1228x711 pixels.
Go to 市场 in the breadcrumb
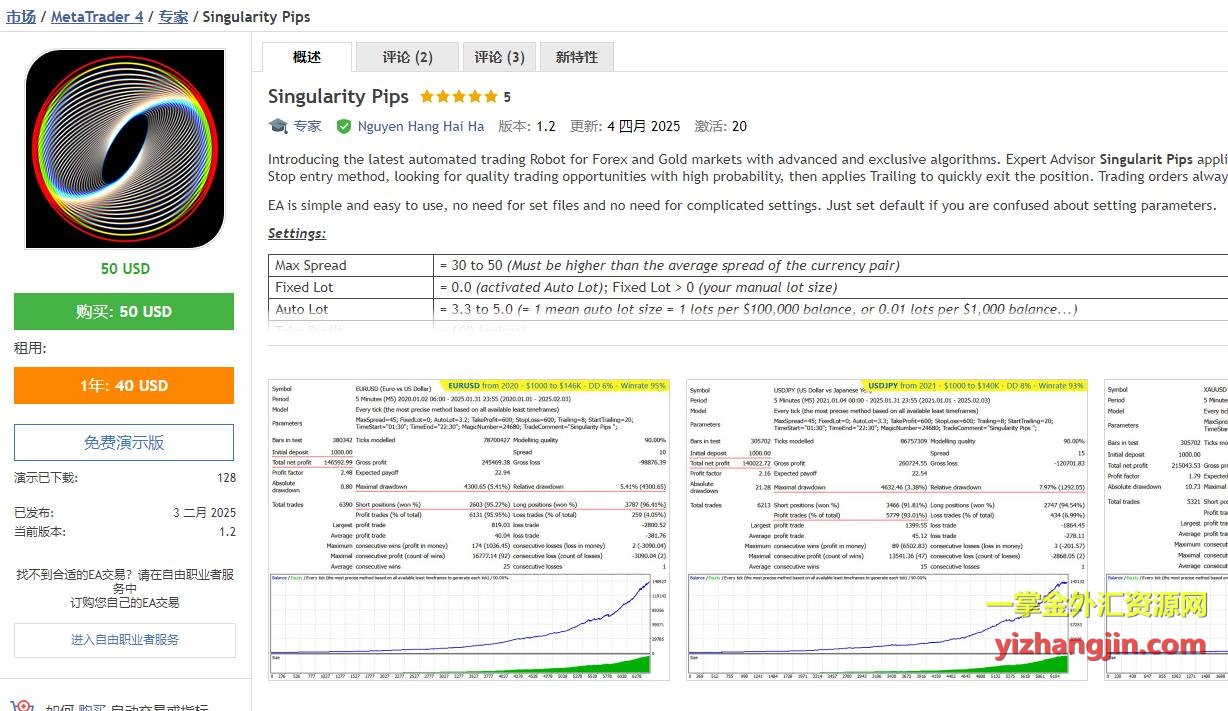21,17
